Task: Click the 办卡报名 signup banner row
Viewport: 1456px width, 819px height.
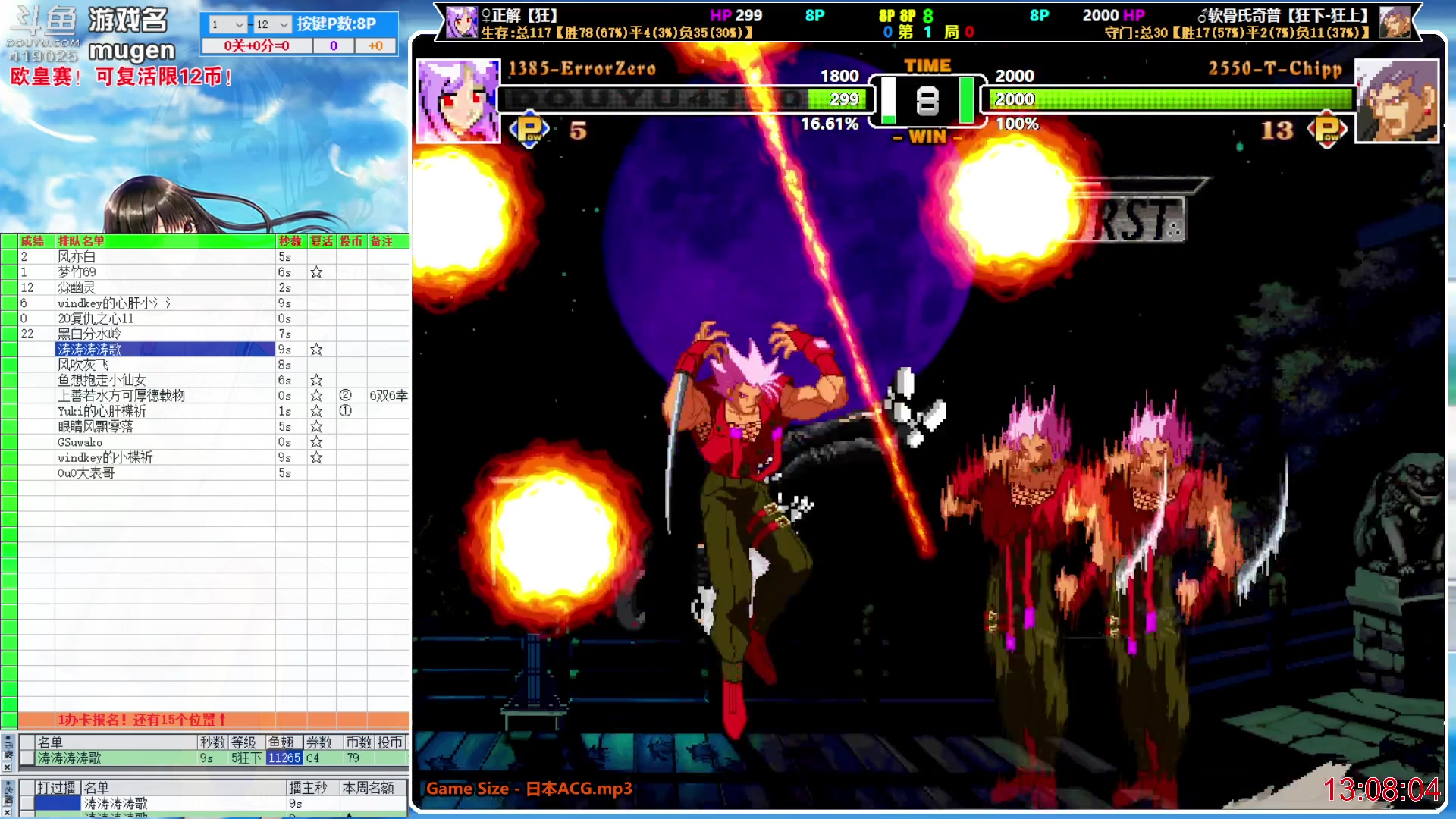Action: [214, 720]
